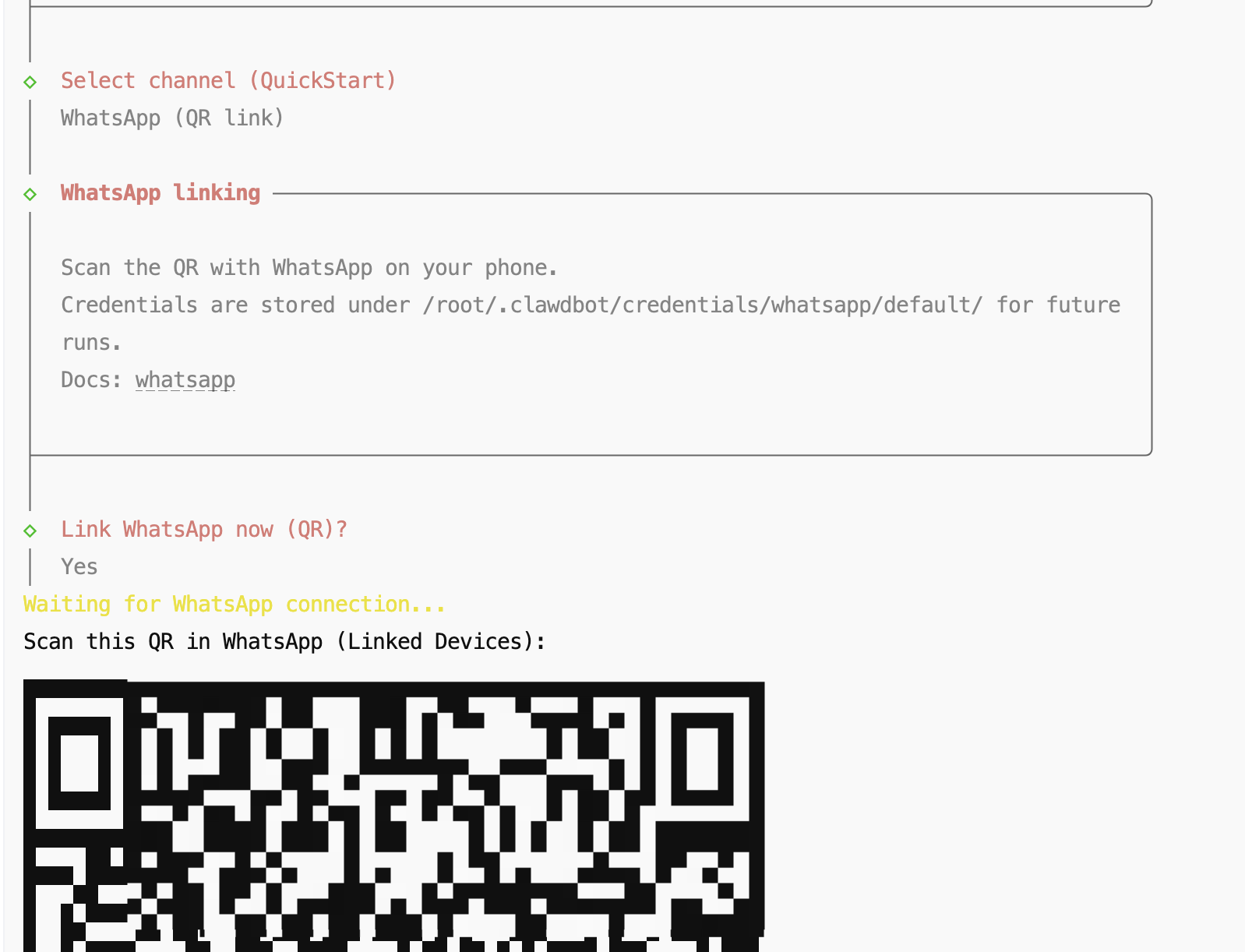Click the diamond beside WhatsApp linking

[x=30, y=194]
